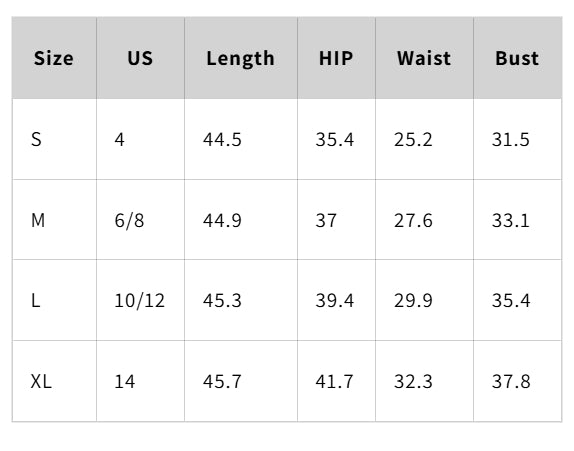The width and height of the screenshot is (574, 451).
Task: Click the Bust column header
Action: point(517,58)
